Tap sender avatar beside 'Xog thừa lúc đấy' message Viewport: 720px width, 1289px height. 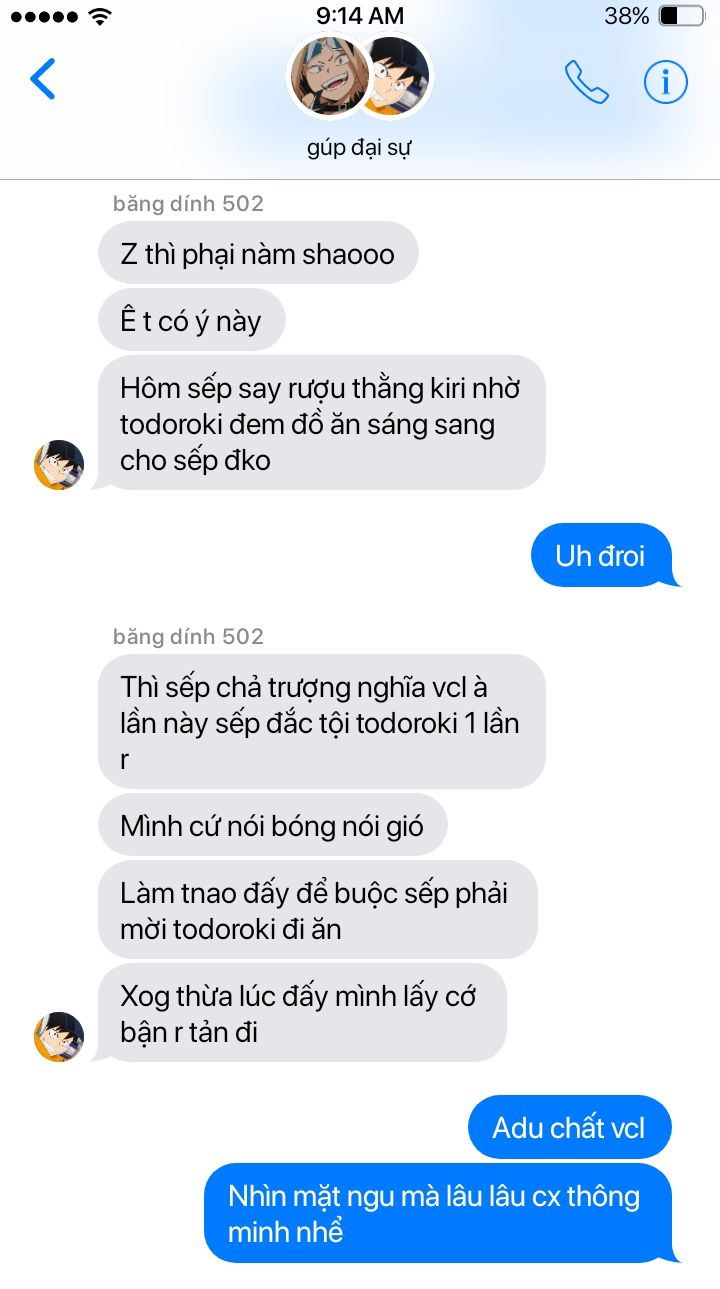(x=59, y=1037)
